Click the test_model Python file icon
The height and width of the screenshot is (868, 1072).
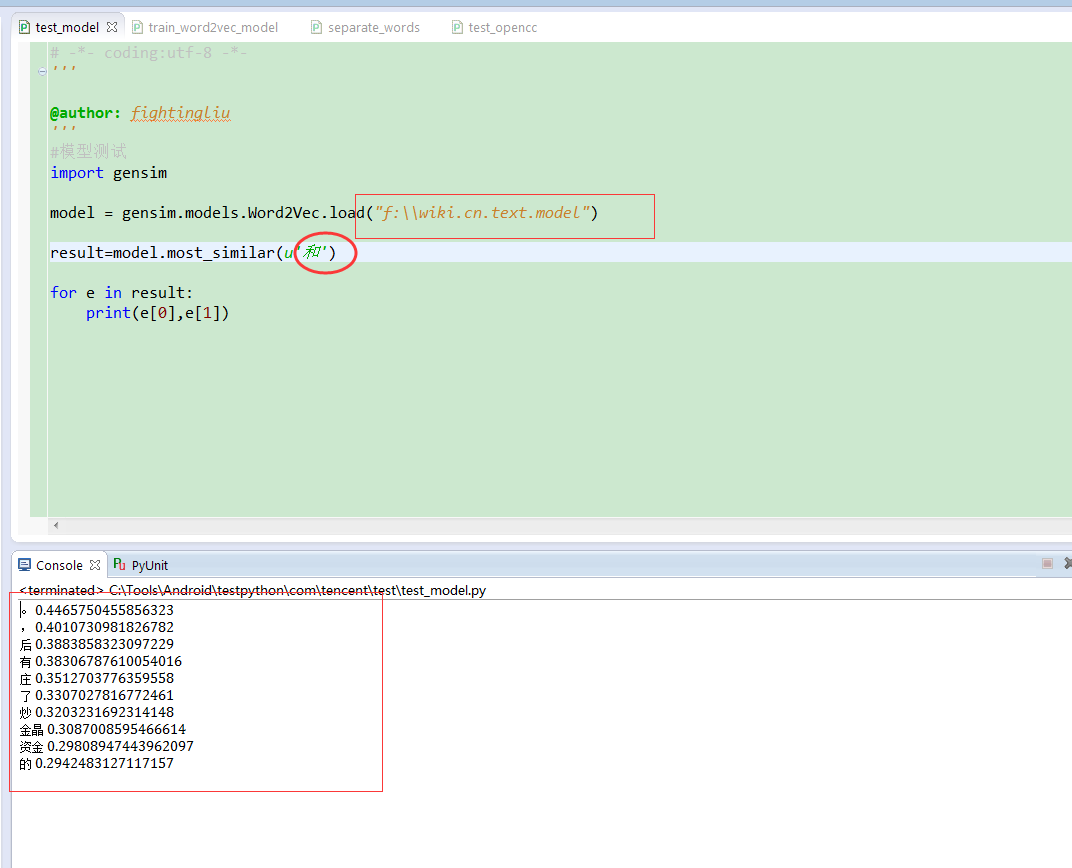click(x=25, y=27)
